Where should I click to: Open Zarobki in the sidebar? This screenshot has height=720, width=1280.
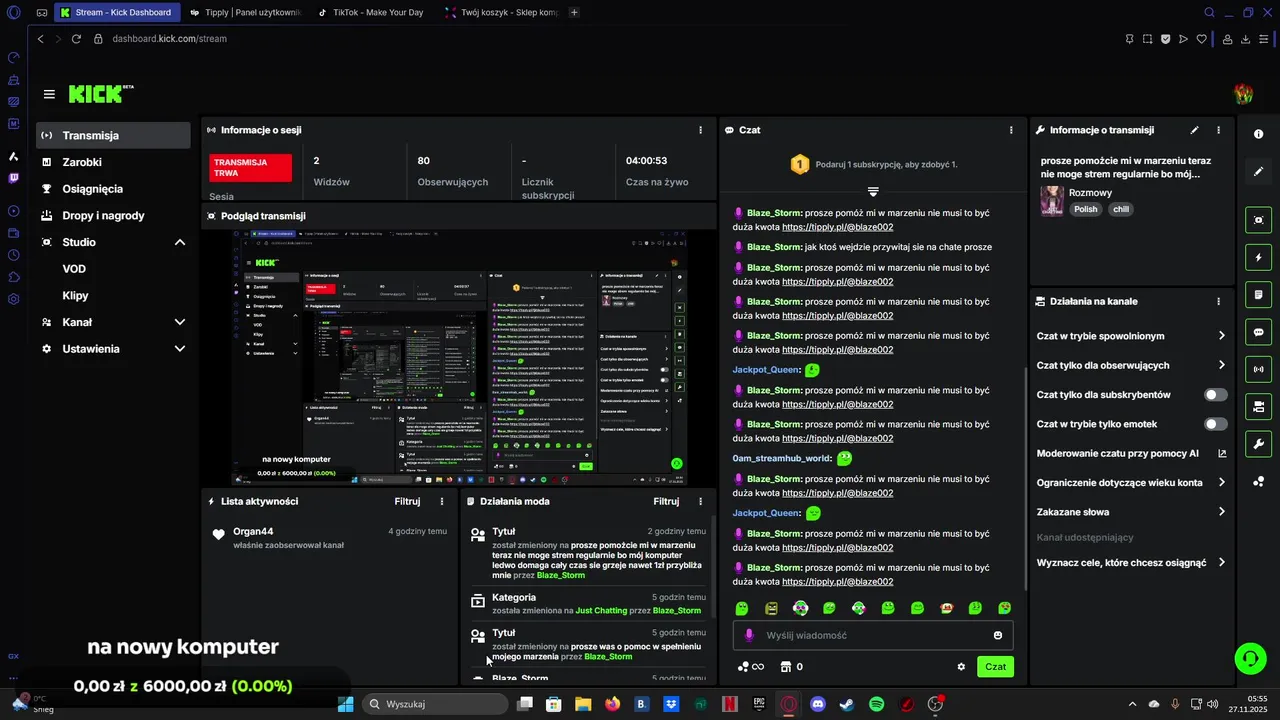click(113, 162)
